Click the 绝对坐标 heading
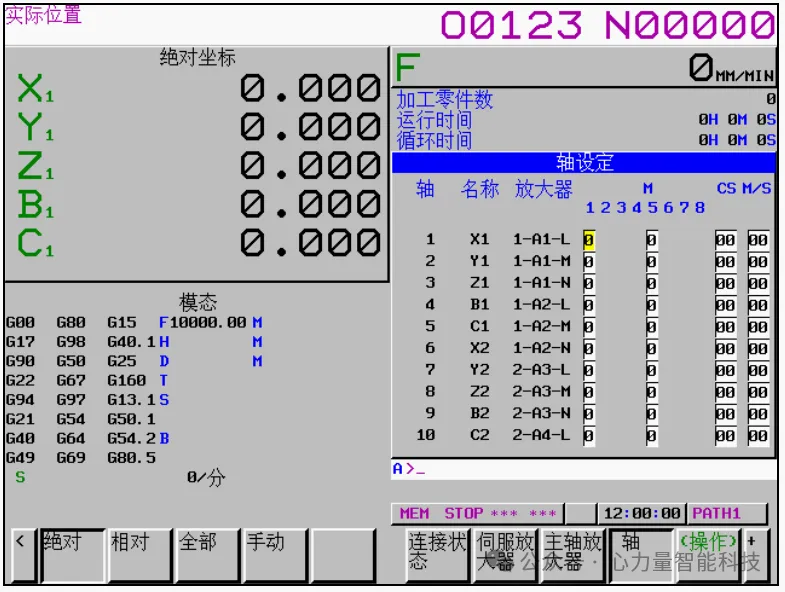 pos(197,58)
